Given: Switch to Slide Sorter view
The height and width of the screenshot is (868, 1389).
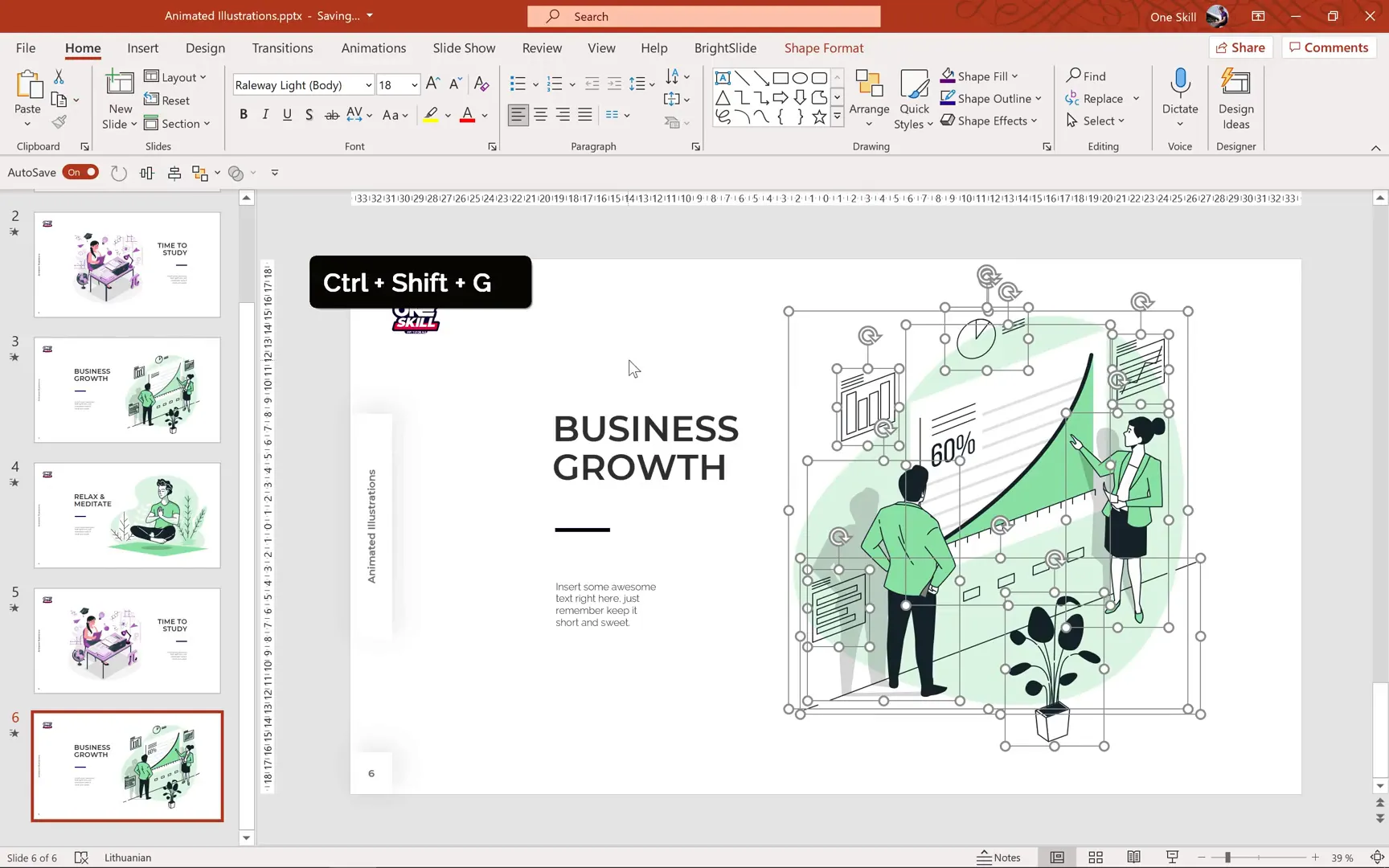Looking at the screenshot, I should pos(1096,857).
